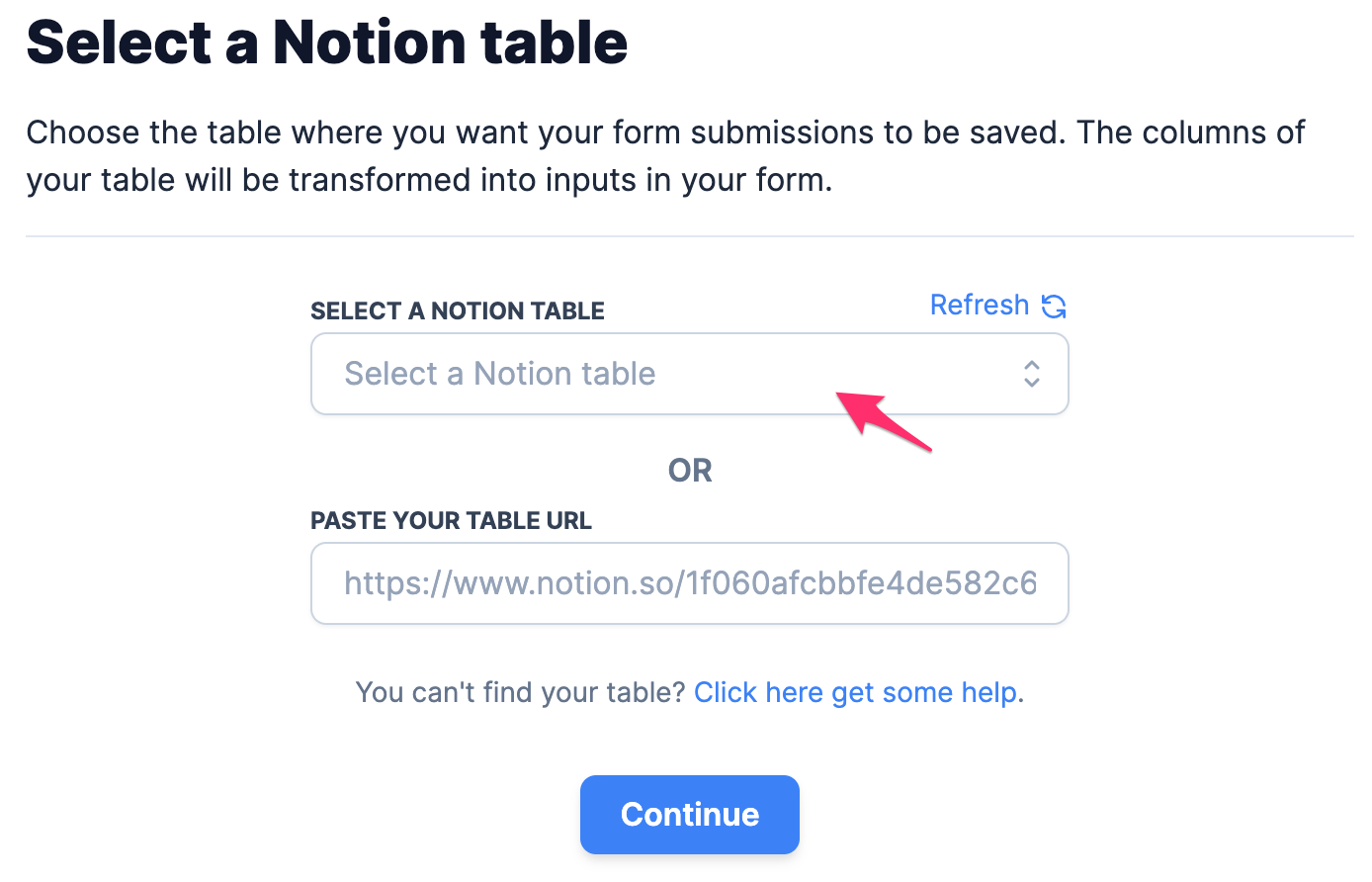
Task: Click the 'PASTE YOUR TABLE URL' label
Action: [451, 521]
